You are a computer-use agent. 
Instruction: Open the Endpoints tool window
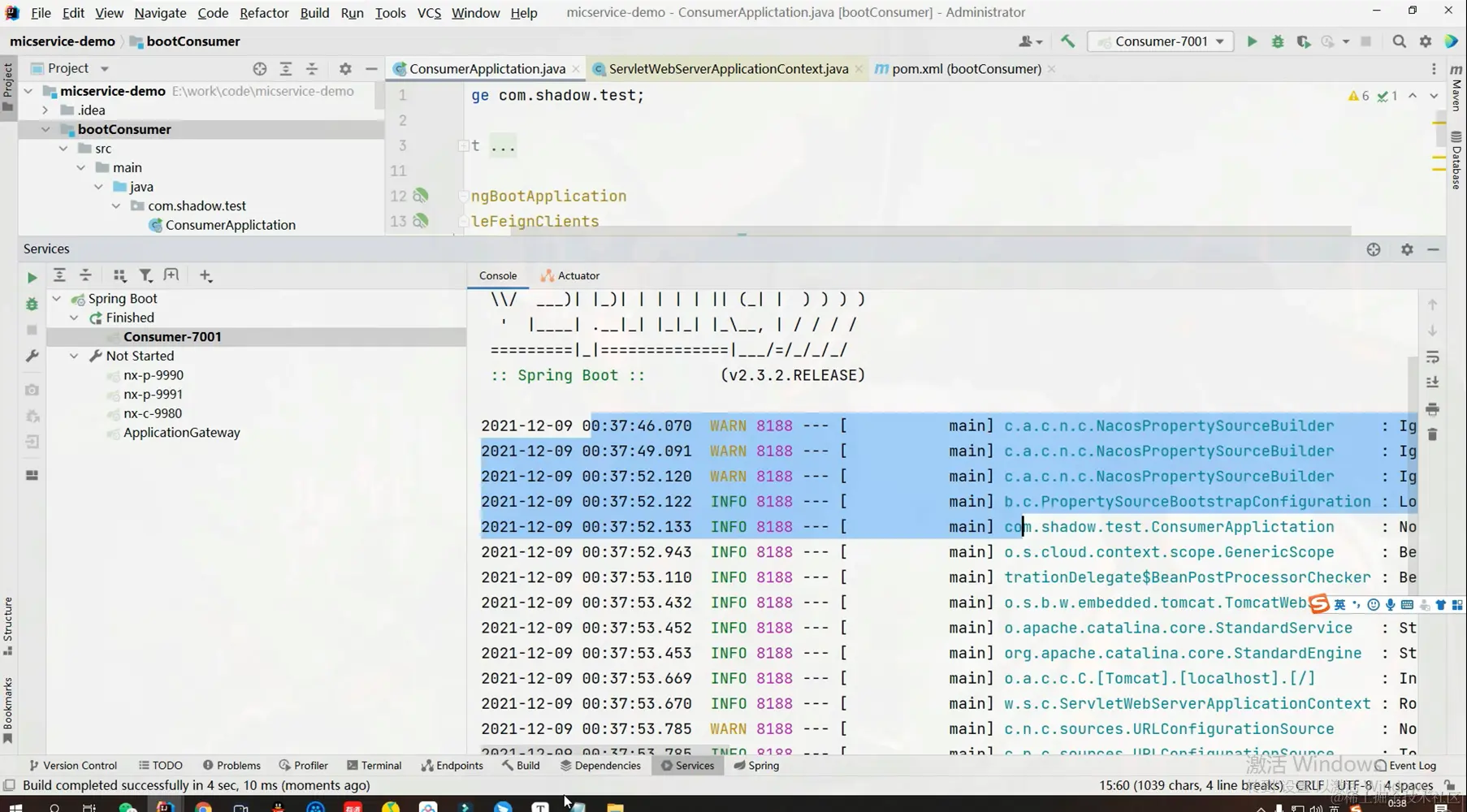click(x=452, y=765)
